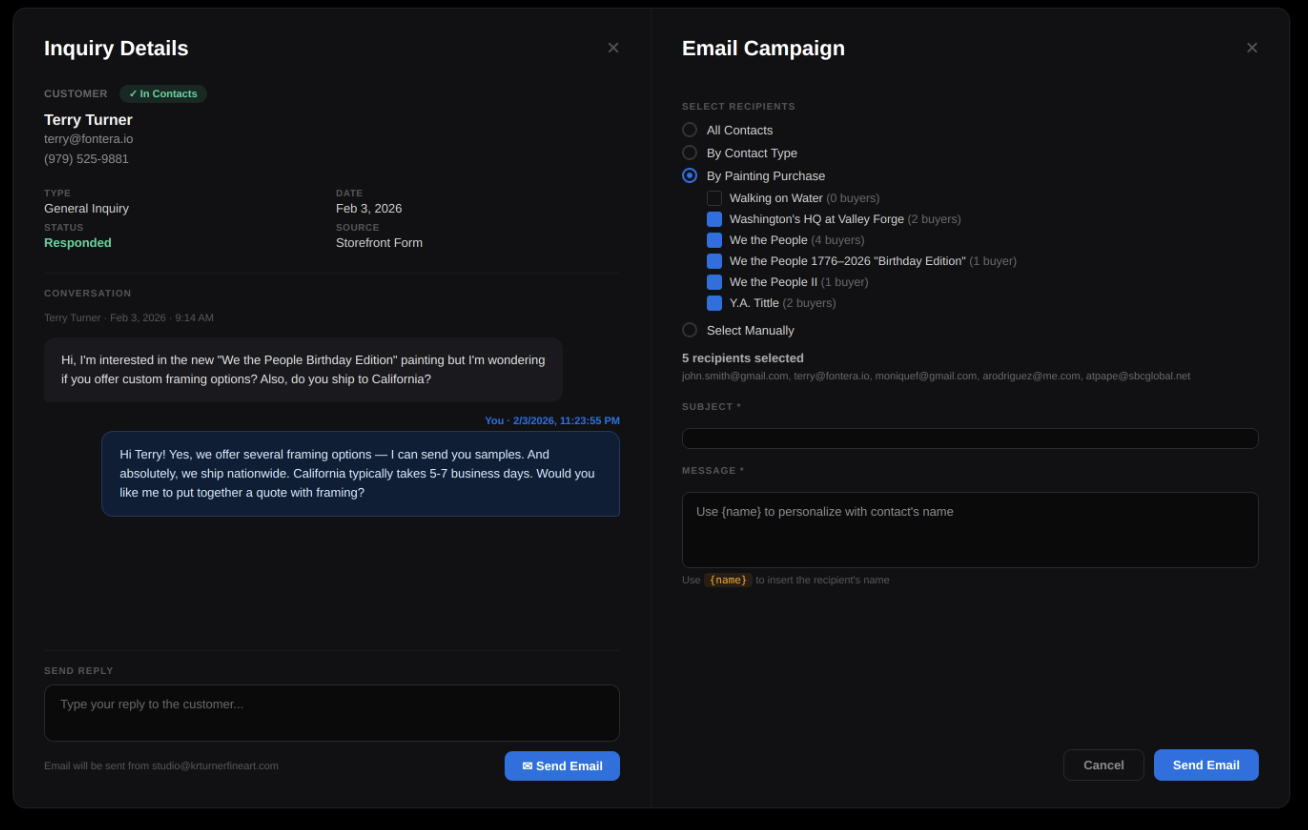Click the Responded status value
The width and height of the screenshot is (1308, 830).
(x=78, y=243)
